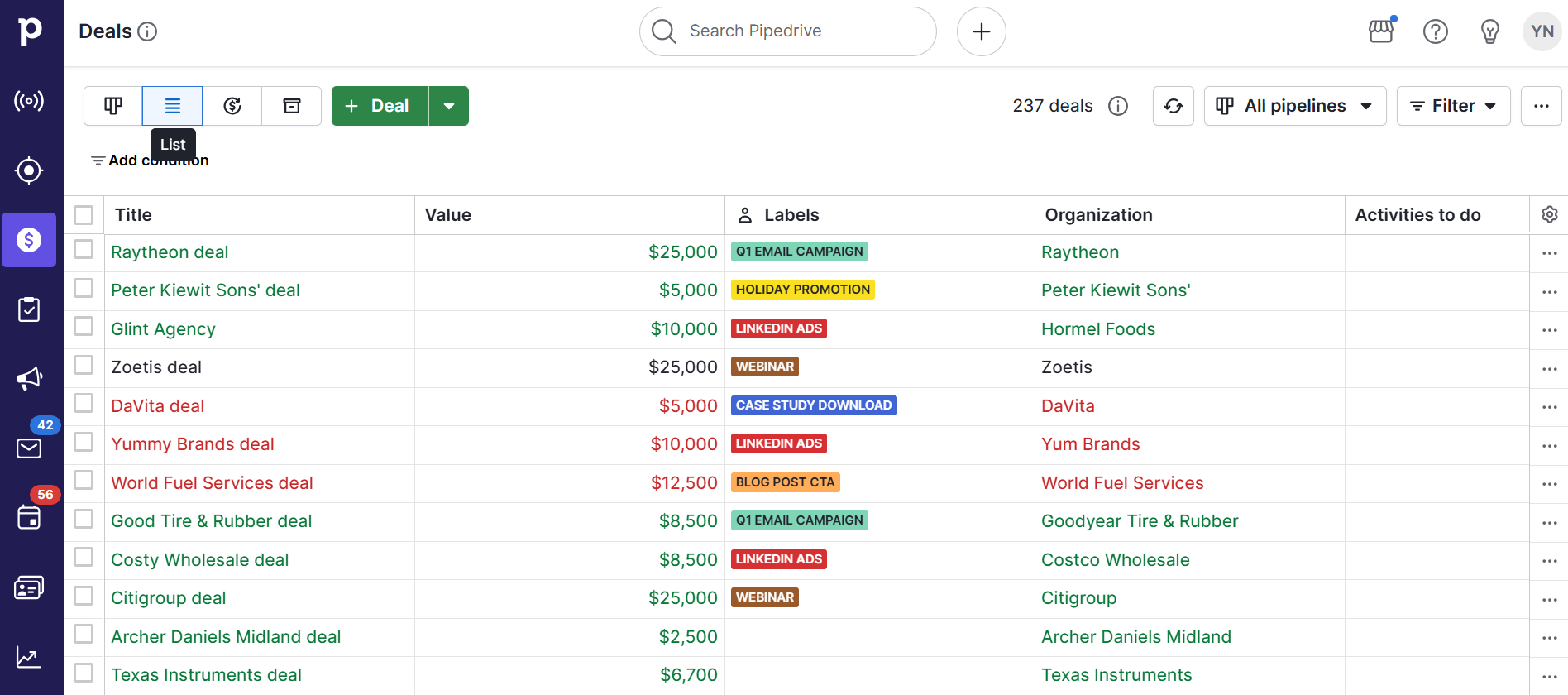This screenshot has height=695, width=1568.
Task: Open Contacts card icon in sidebar
Action: point(29,588)
